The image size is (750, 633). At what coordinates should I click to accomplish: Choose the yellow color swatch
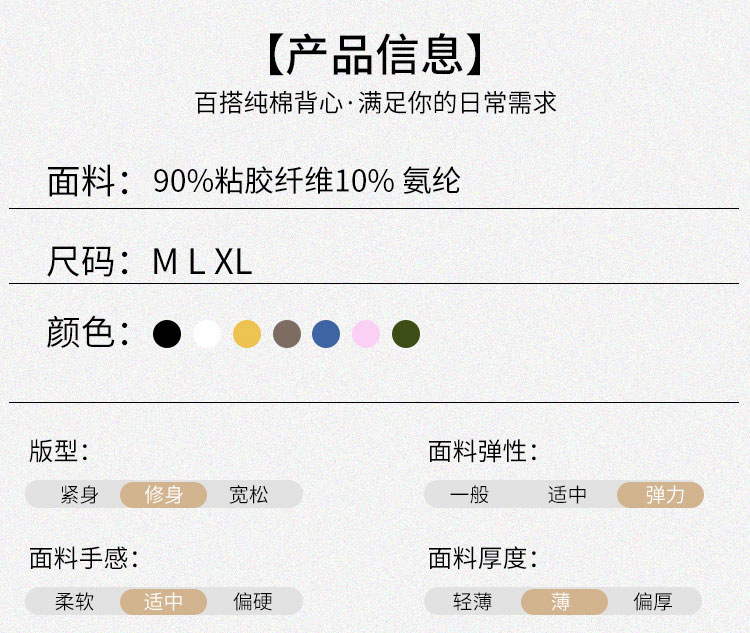(247, 333)
